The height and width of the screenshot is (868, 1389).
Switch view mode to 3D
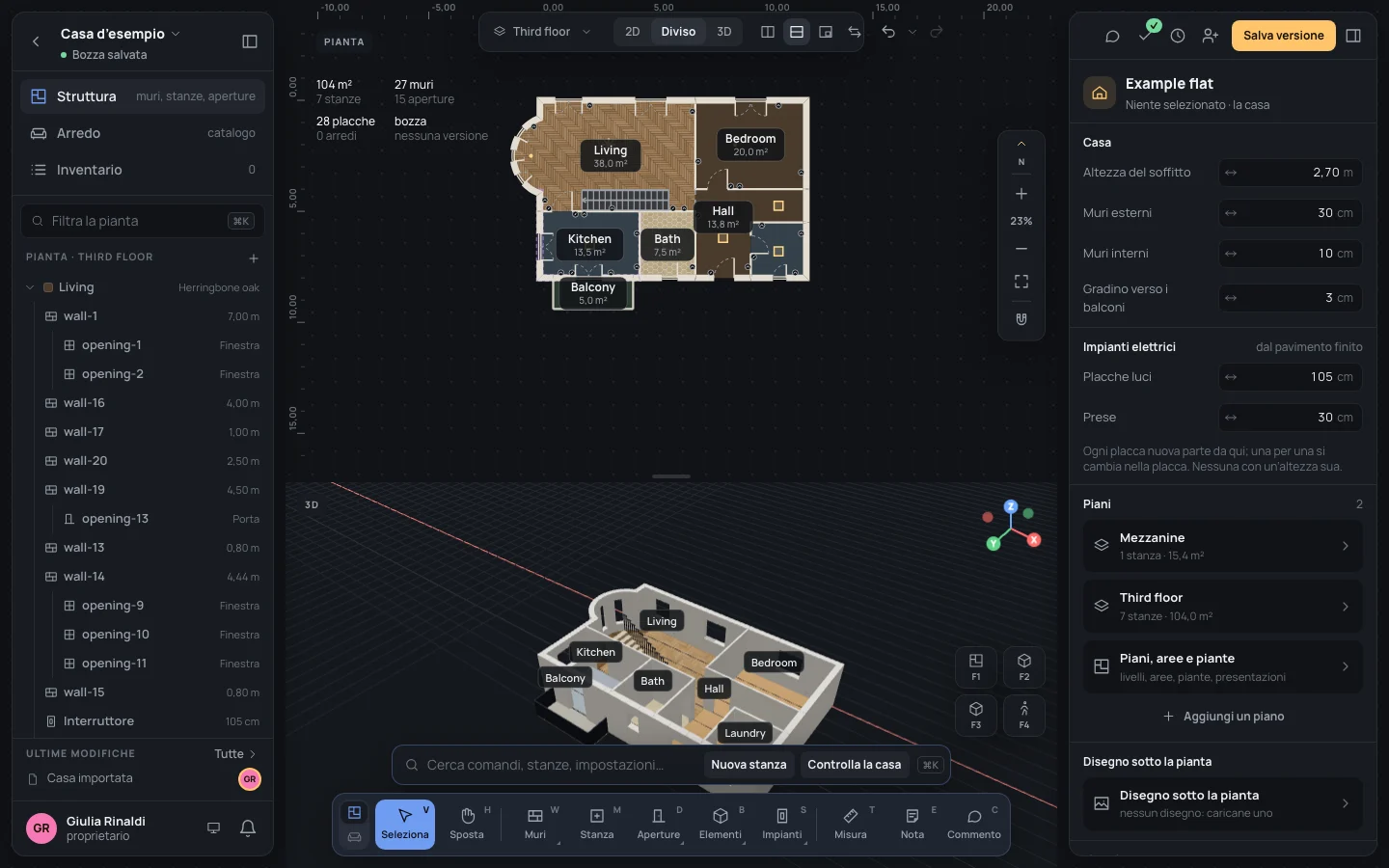click(724, 32)
